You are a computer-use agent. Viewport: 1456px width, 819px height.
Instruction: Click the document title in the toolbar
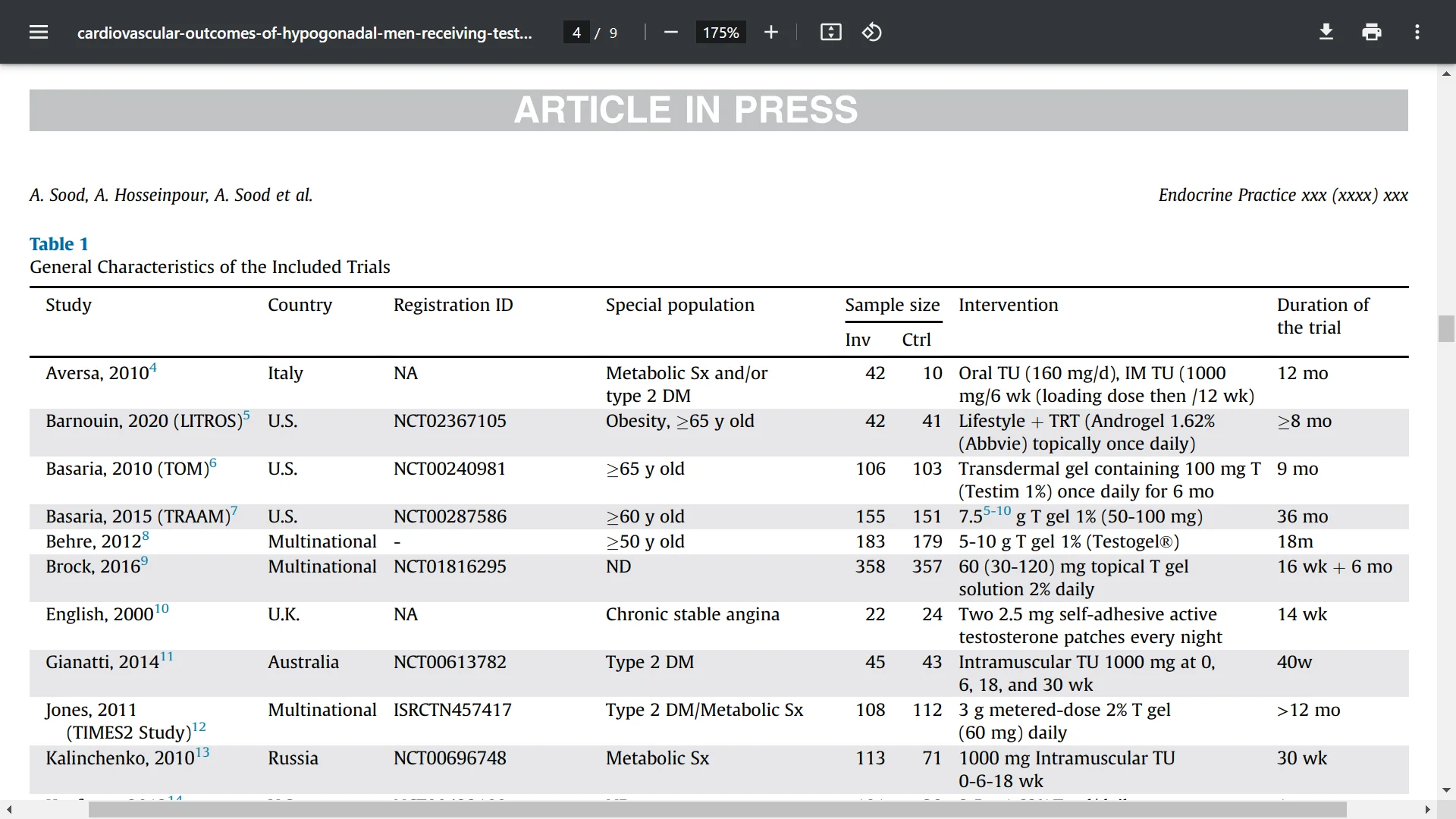pos(305,33)
